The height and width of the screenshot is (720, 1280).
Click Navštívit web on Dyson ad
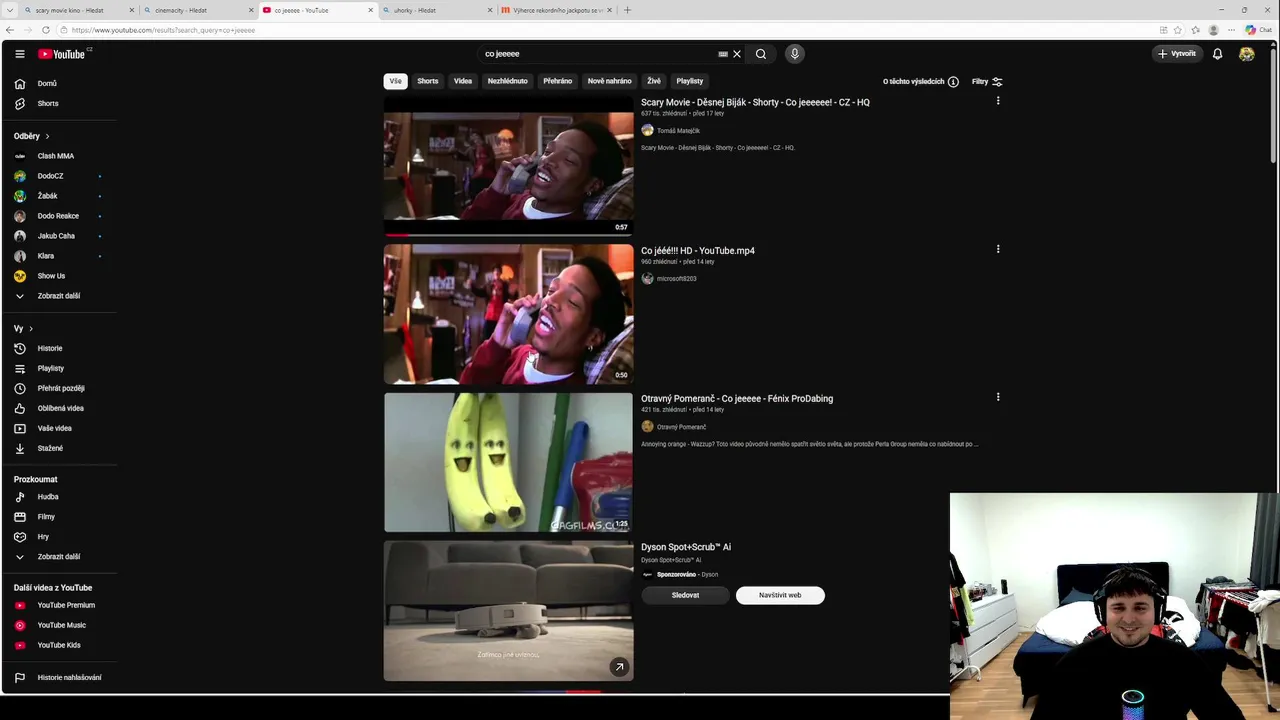click(x=780, y=595)
